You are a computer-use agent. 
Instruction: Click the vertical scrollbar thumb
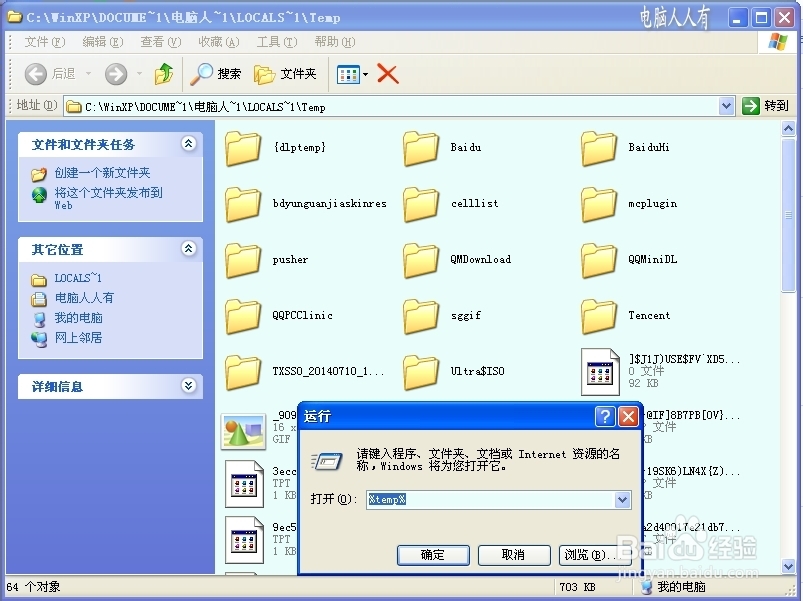pyautogui.click(x=789, y=215)
